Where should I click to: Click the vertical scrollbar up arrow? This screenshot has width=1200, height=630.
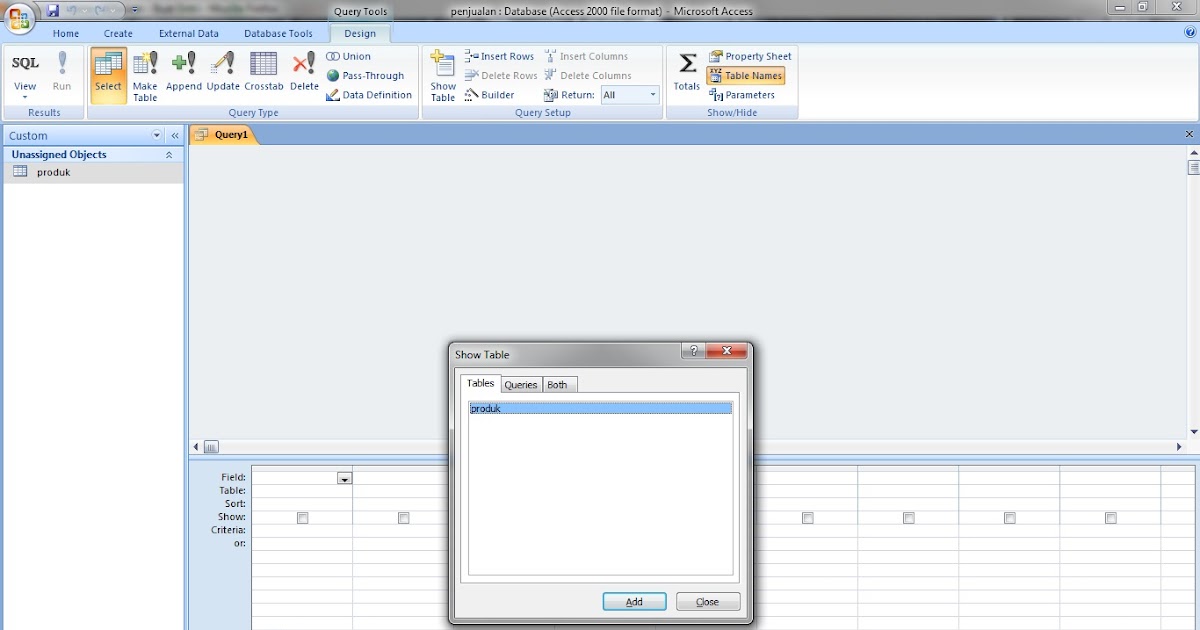click(x=1193, y=152)
